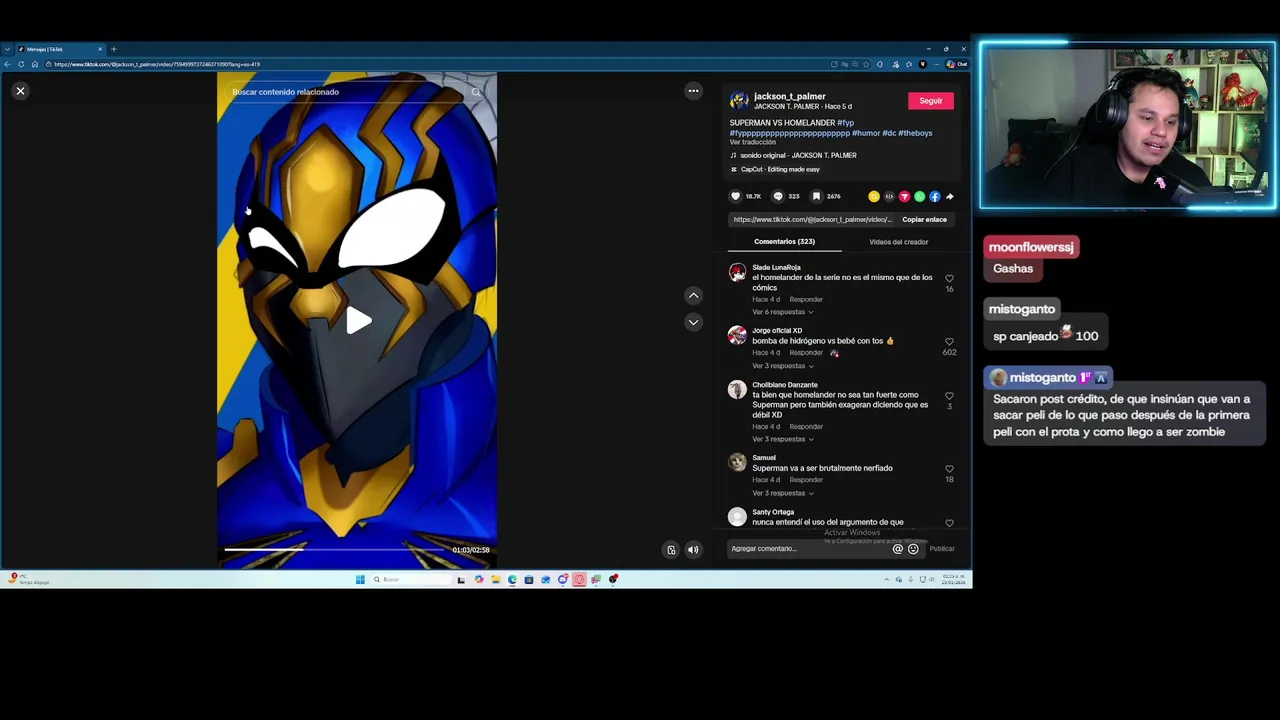Like Cholibiano Danzante's comment

coord(949,396)
